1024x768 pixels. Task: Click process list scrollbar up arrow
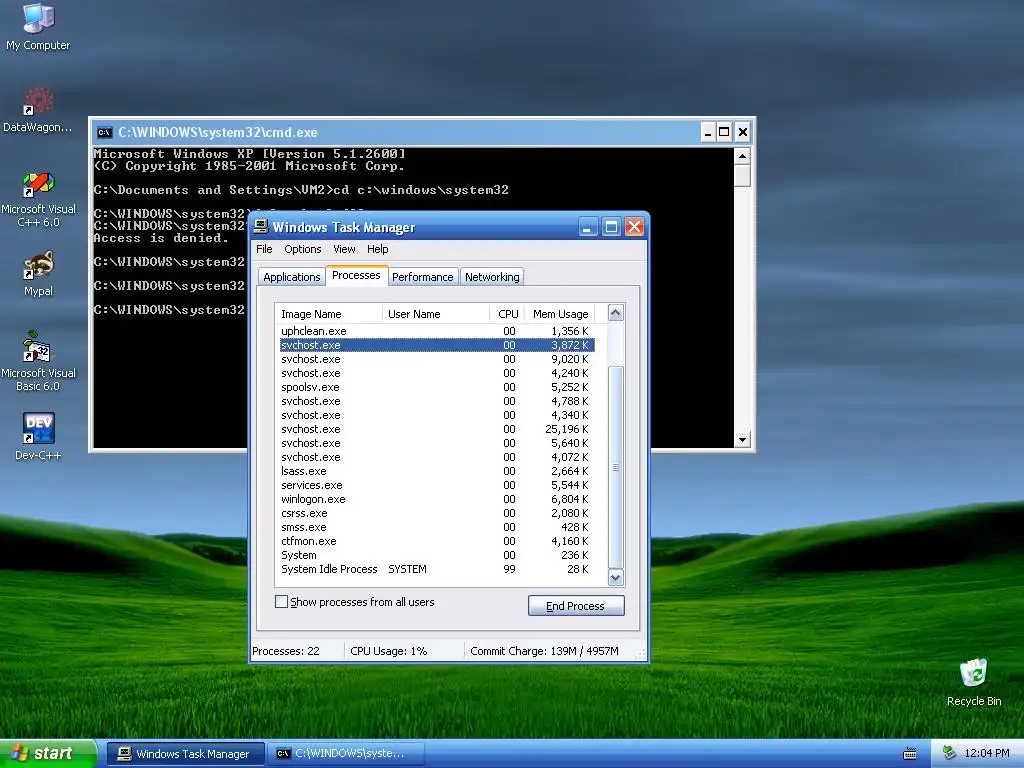tap(615, 313)
